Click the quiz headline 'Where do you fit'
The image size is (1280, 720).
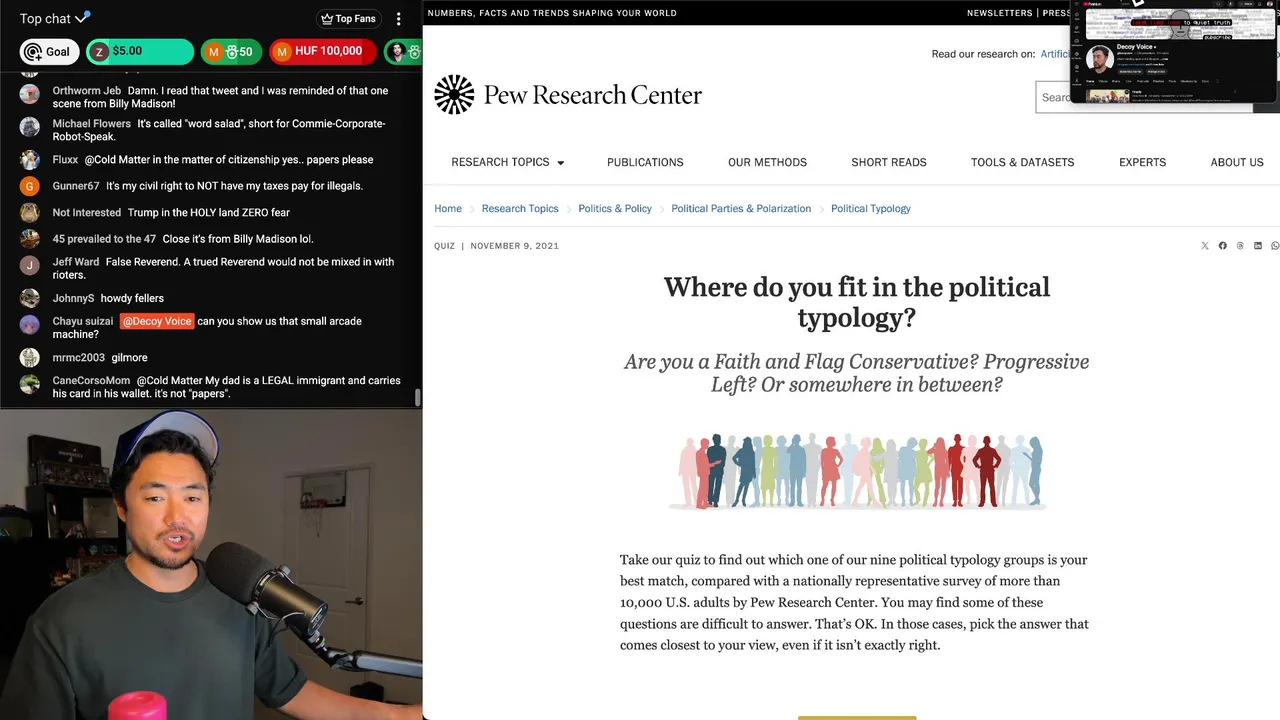coord(856,302)
